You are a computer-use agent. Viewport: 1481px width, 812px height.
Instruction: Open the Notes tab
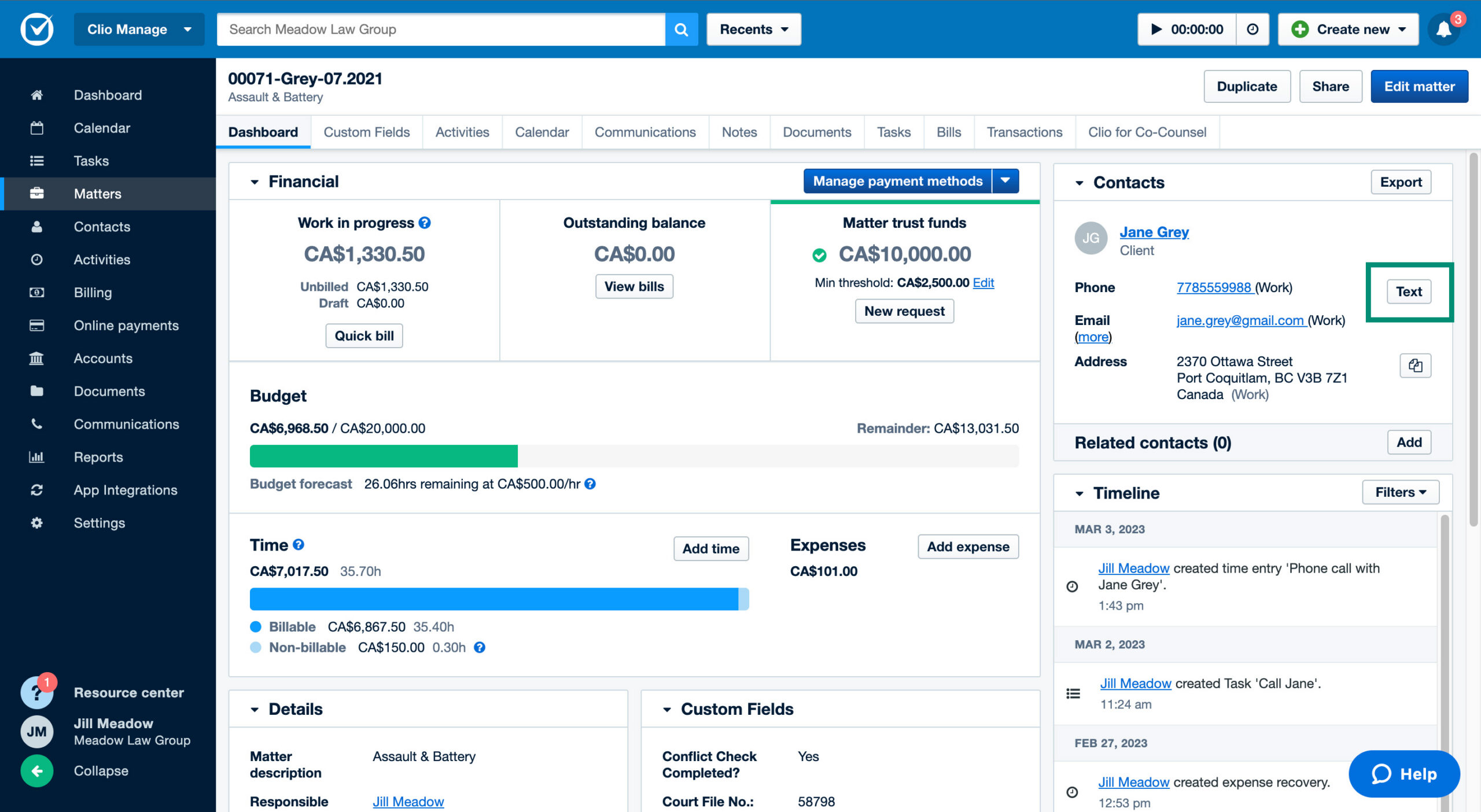pyautogui.click(x=739, y=132)
